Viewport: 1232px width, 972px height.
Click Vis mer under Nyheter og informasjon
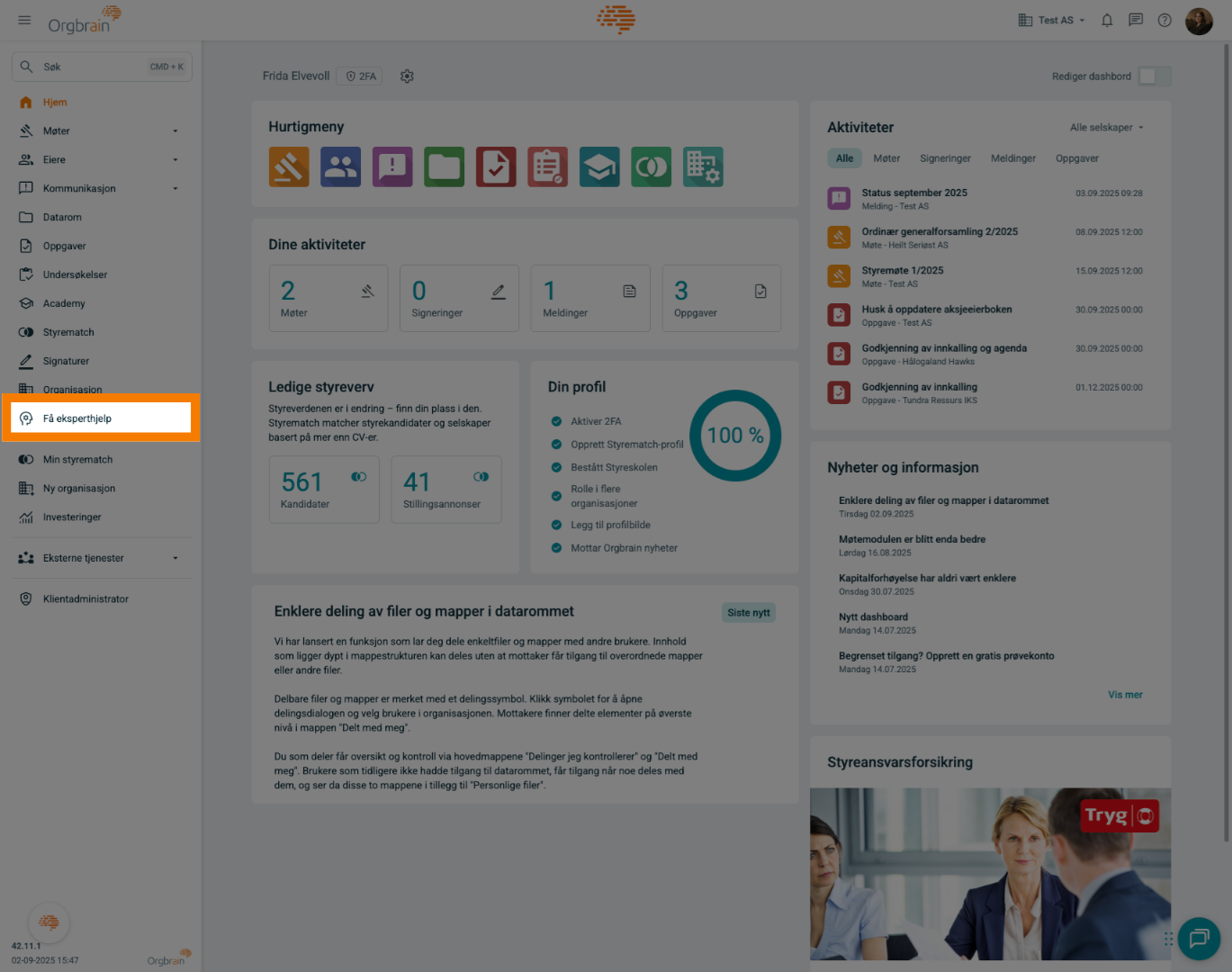click(x=1125, y=695)
